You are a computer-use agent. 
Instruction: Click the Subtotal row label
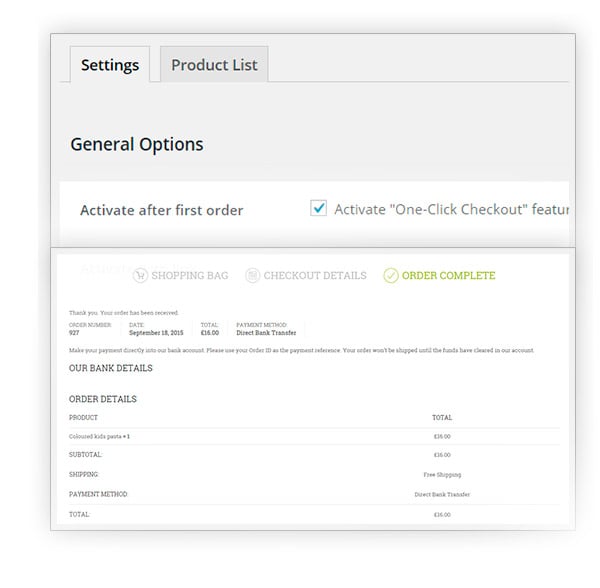tap(84, 455)
